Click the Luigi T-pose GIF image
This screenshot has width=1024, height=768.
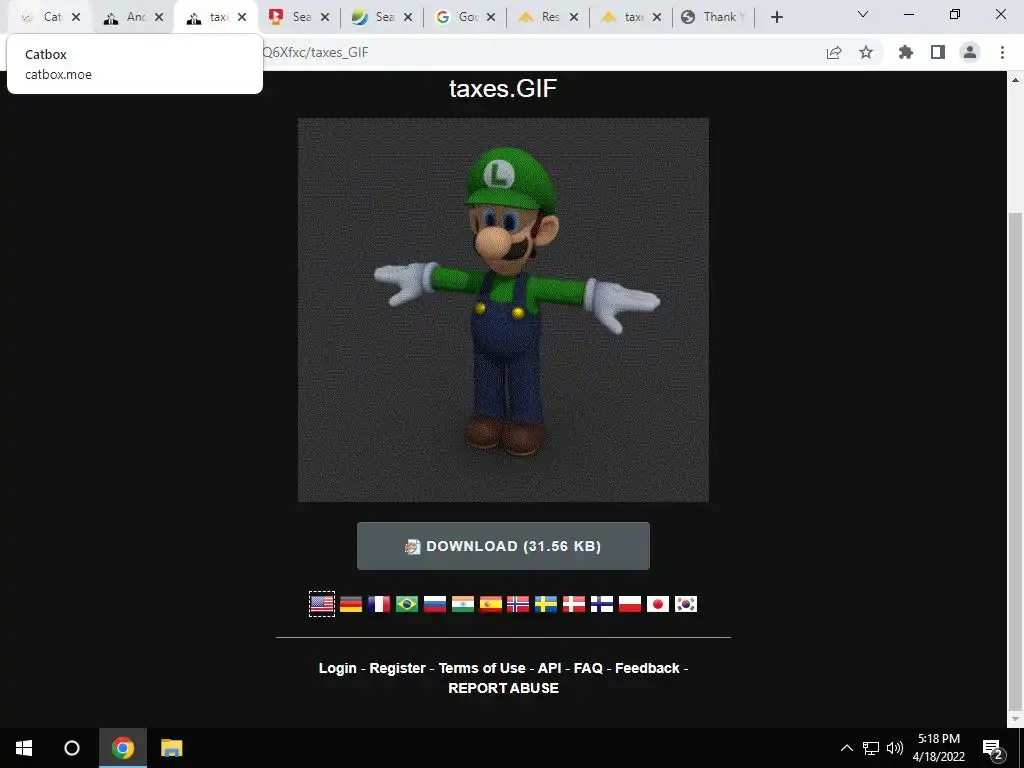504,310
